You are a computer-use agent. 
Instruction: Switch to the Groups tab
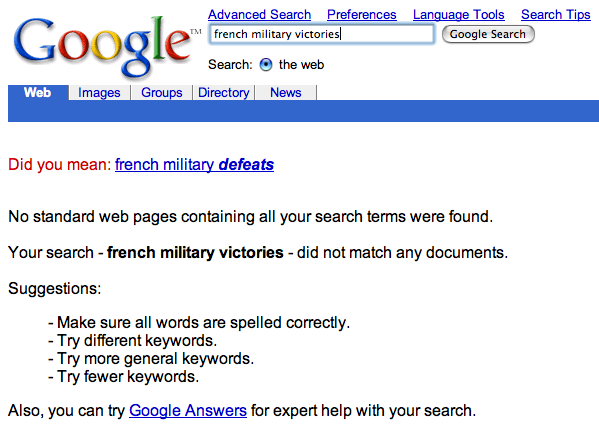click(162, 93)
